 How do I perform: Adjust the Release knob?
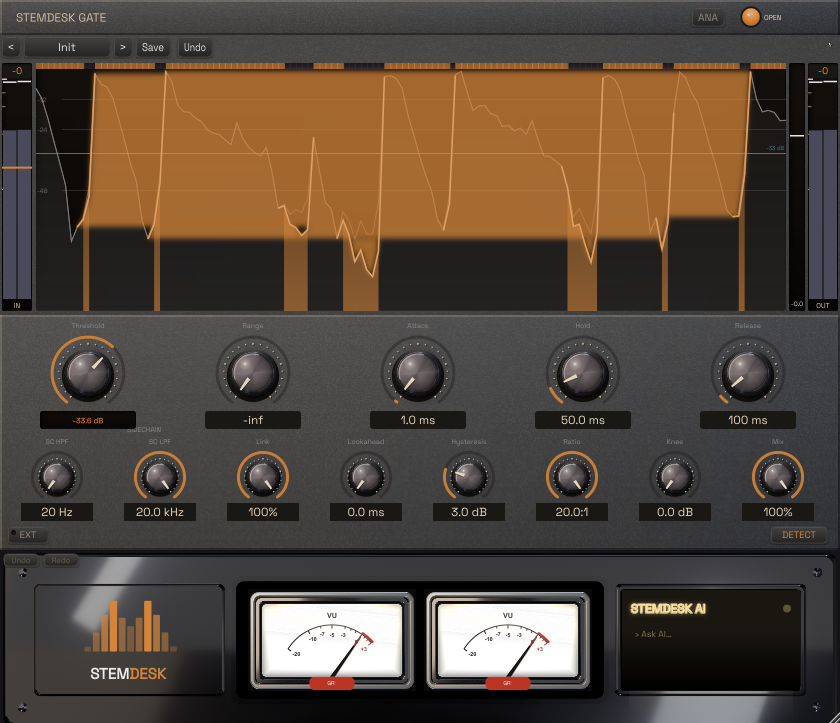point(748,373)
